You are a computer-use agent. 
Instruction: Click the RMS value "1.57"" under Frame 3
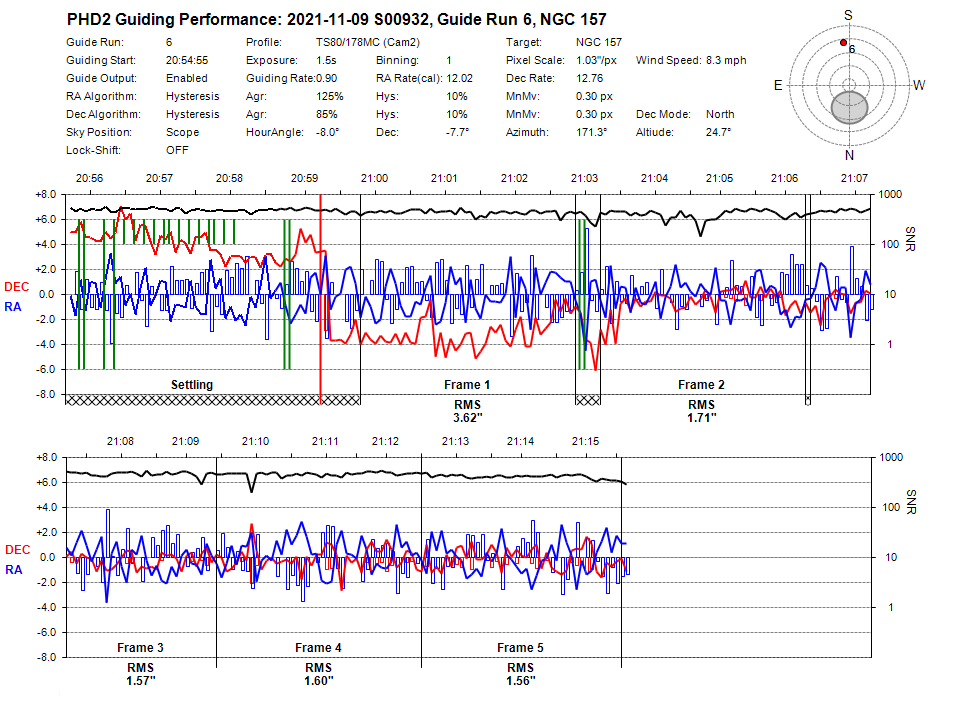point(141,681)
